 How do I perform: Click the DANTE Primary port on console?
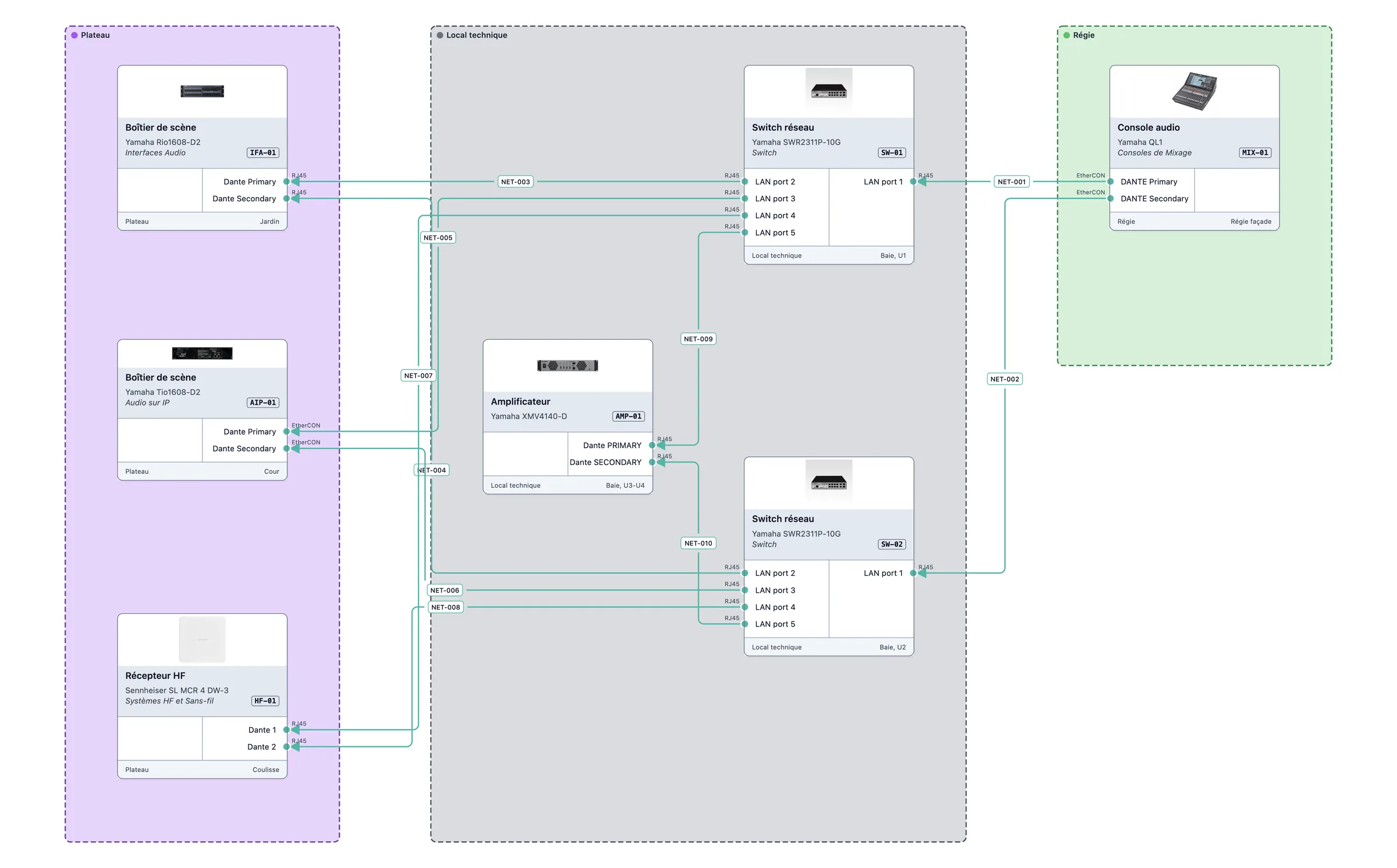(1149, 182)
